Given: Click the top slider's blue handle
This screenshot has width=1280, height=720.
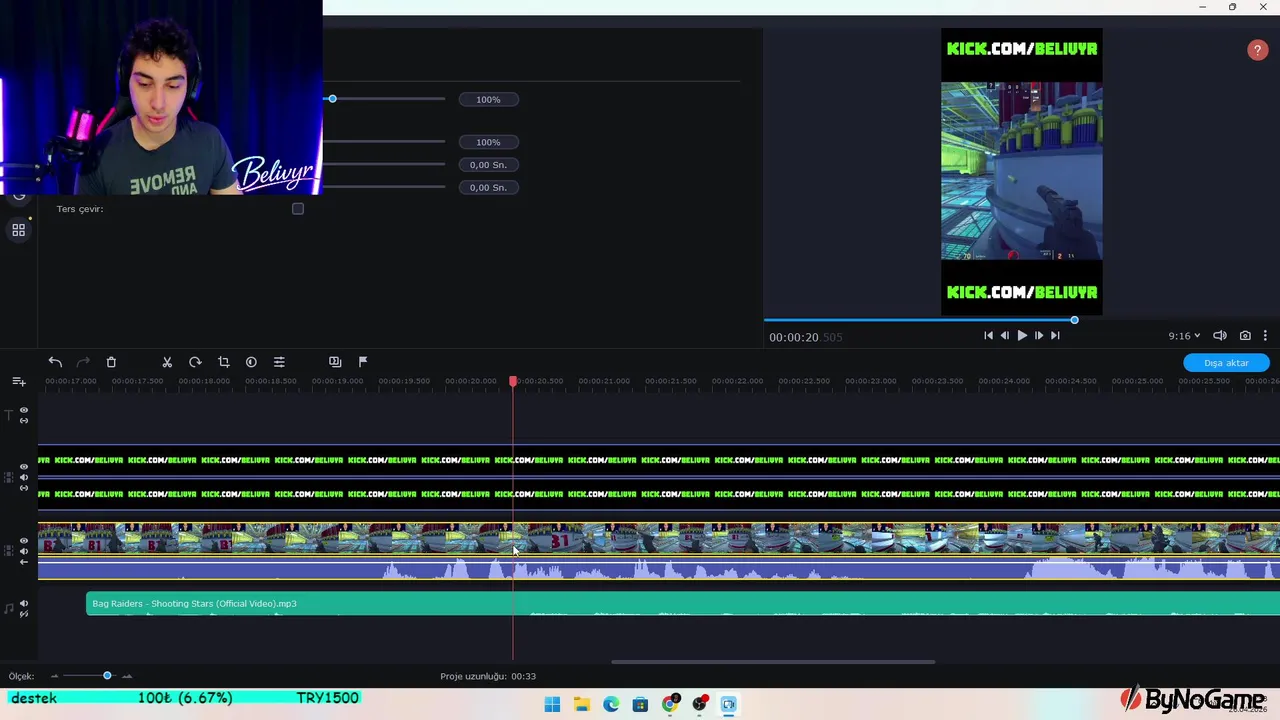Looking at the screenshot, I should coord(332,99).
